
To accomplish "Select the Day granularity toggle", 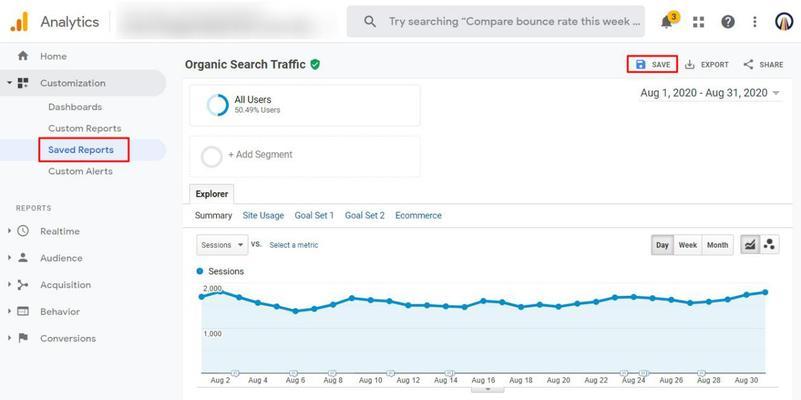I will click(663, 245).
